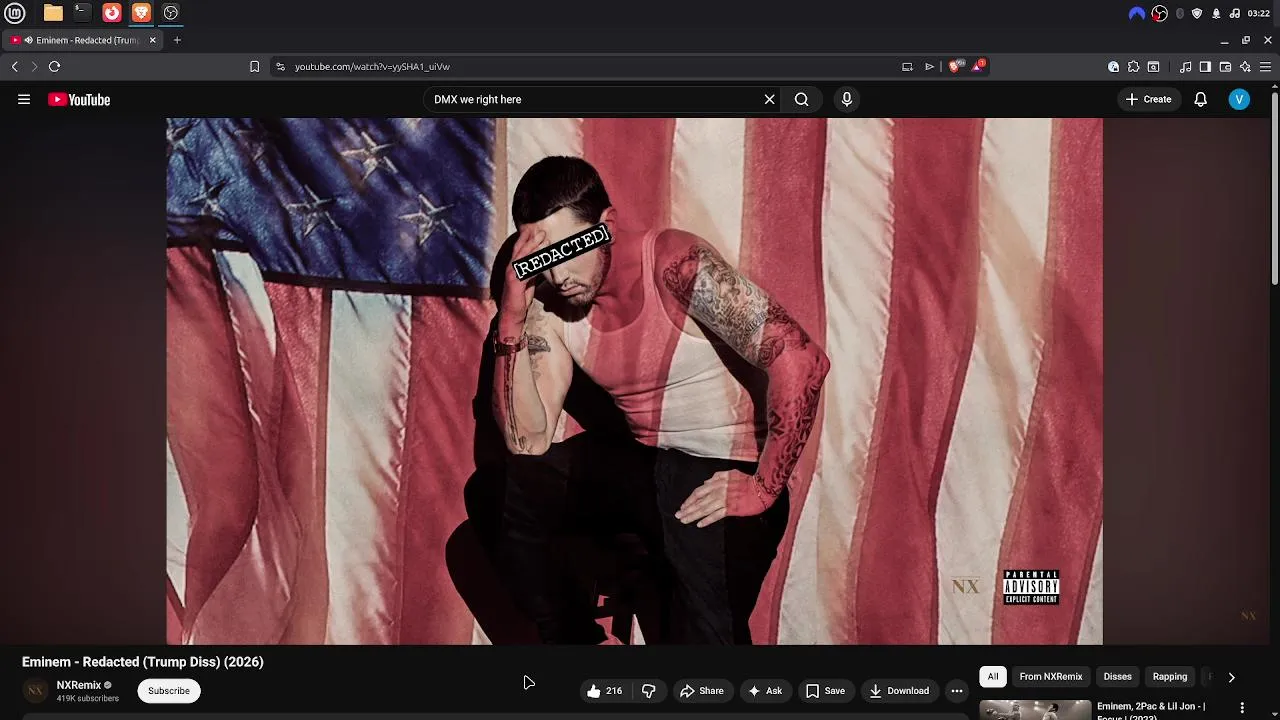Open YouTube notifications bell
Screen dimensions: 1280x720
1200,99
